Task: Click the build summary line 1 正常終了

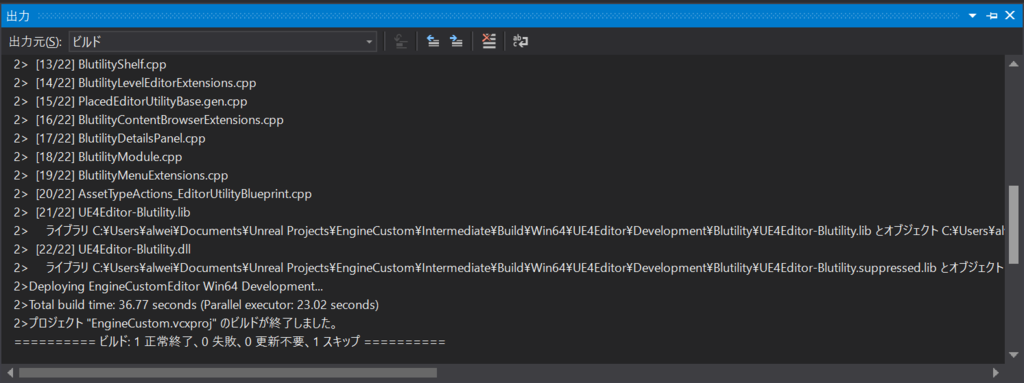Action: click(x=229, y=342)
